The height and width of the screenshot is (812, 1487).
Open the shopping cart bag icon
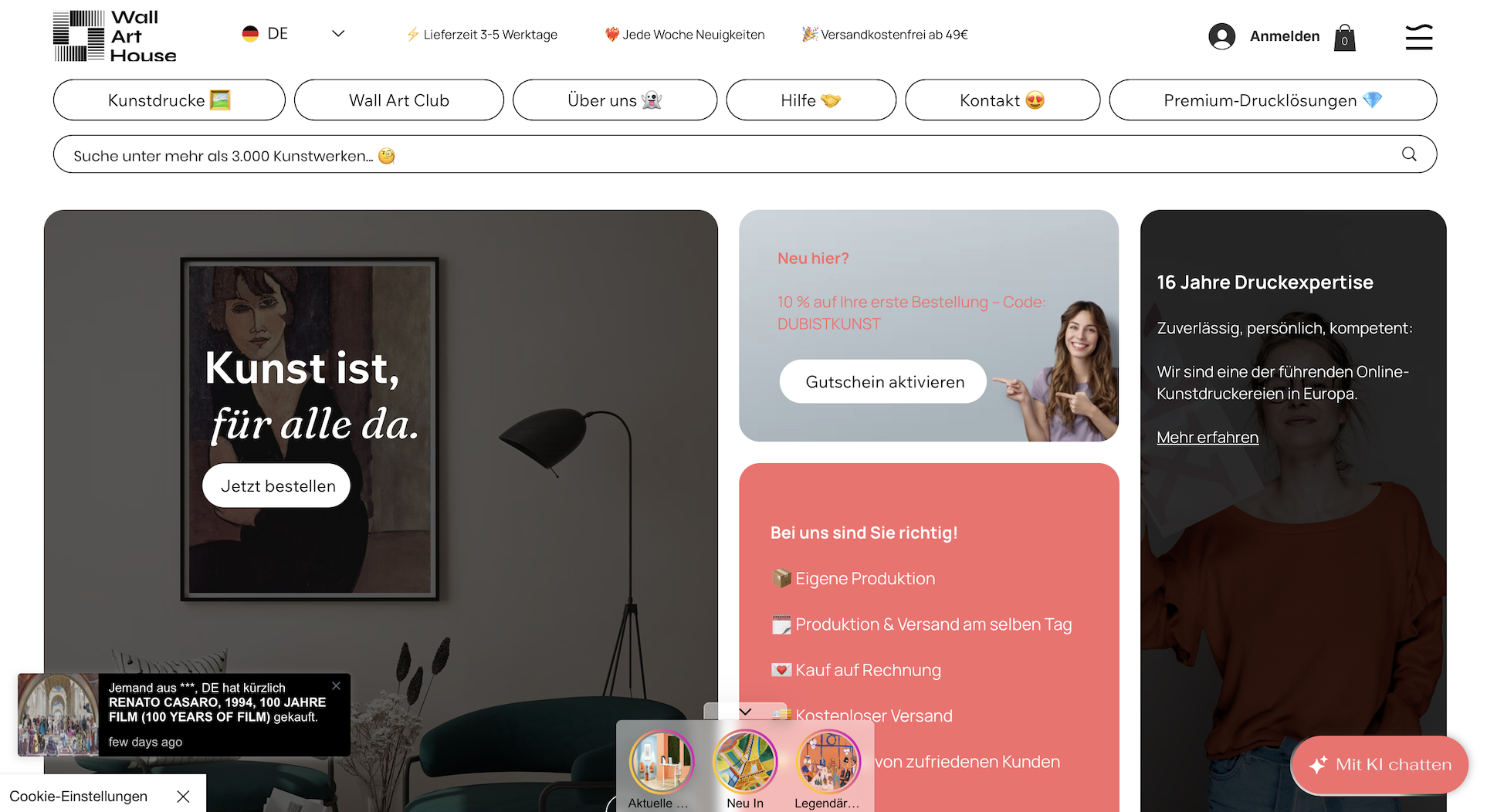[1344, 37]
